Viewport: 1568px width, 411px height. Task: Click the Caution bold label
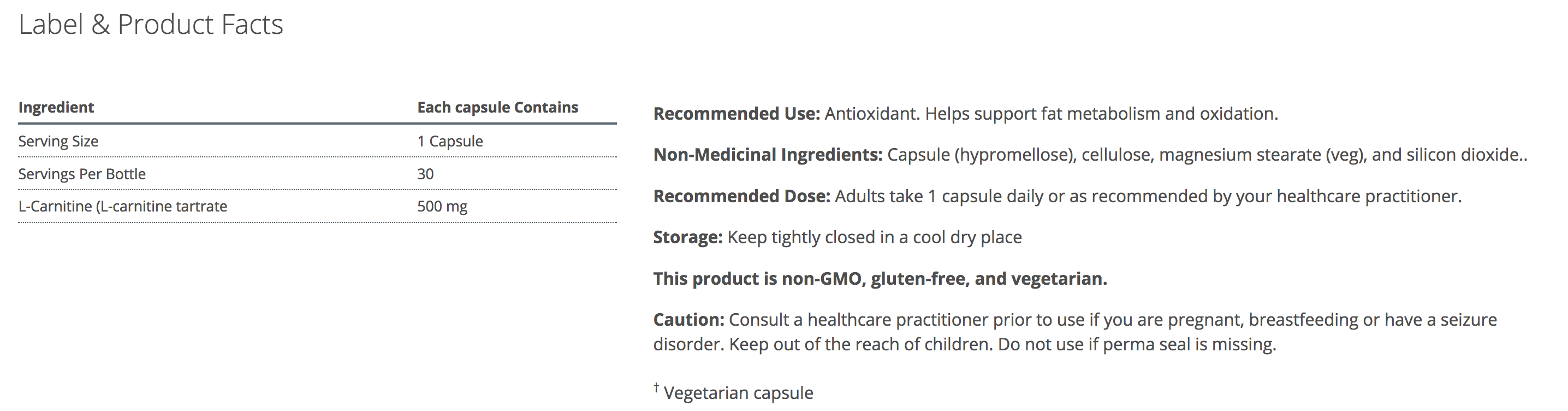pyautogui.click(x=688, y=320)
